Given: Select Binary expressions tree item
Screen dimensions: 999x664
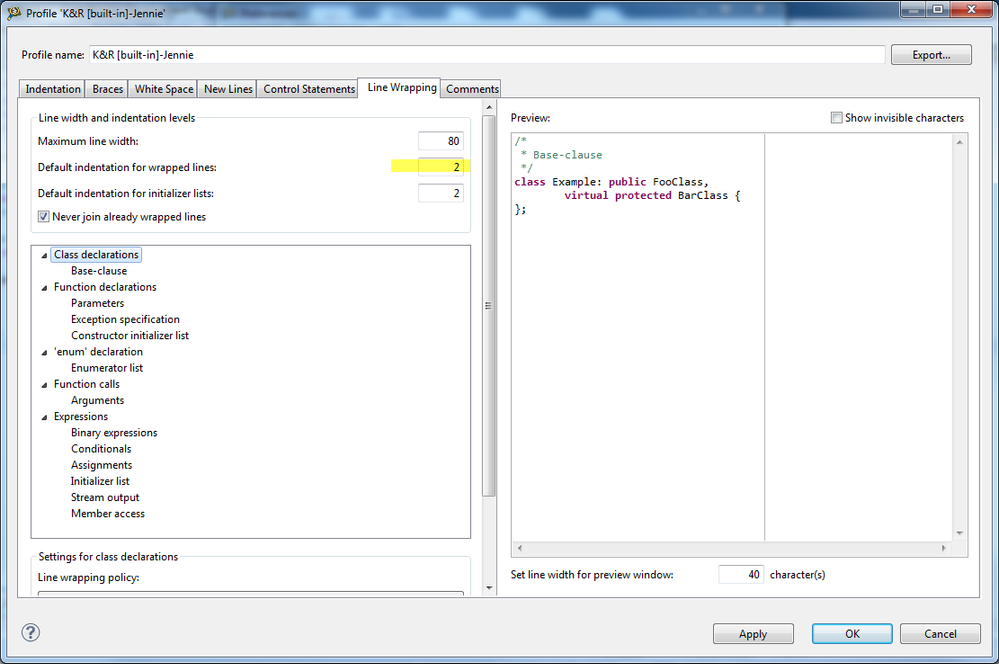Looking at the screenshot, I should pos(114,433).
